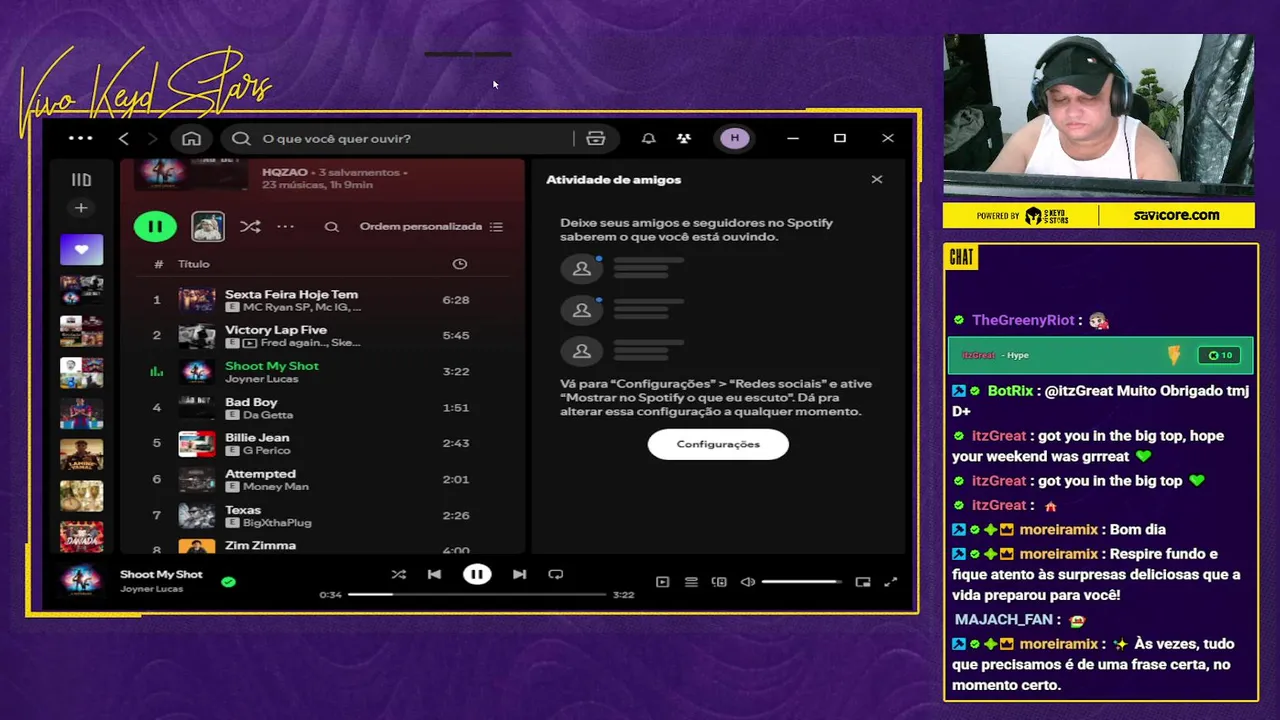
Task: Sort by the "Título" column header
Action: [194, 264]
